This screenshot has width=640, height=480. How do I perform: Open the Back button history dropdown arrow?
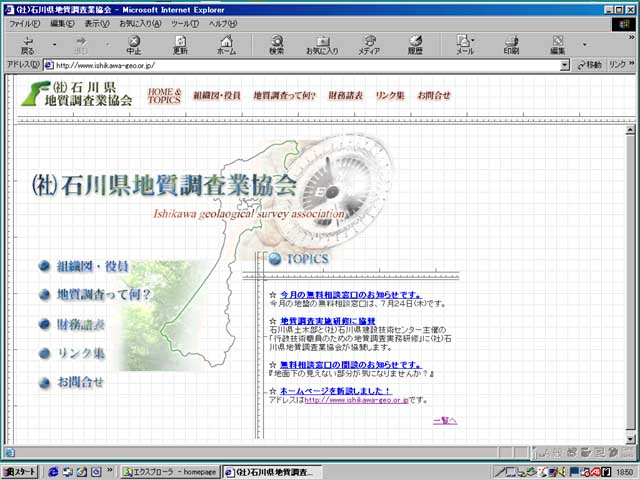pyautogui.click(x=54, y=44)
